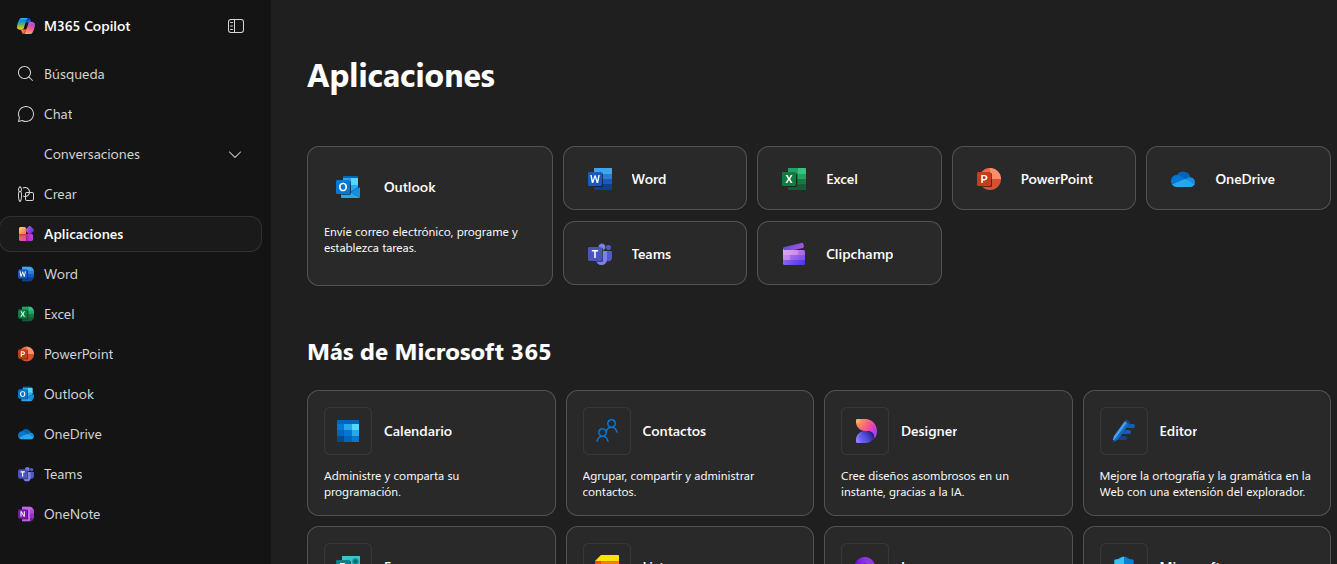The width and height of the screenshot is (1337, 564).
Task: Click the 'Aplicaciones' page heading
Action: (401, 76)
